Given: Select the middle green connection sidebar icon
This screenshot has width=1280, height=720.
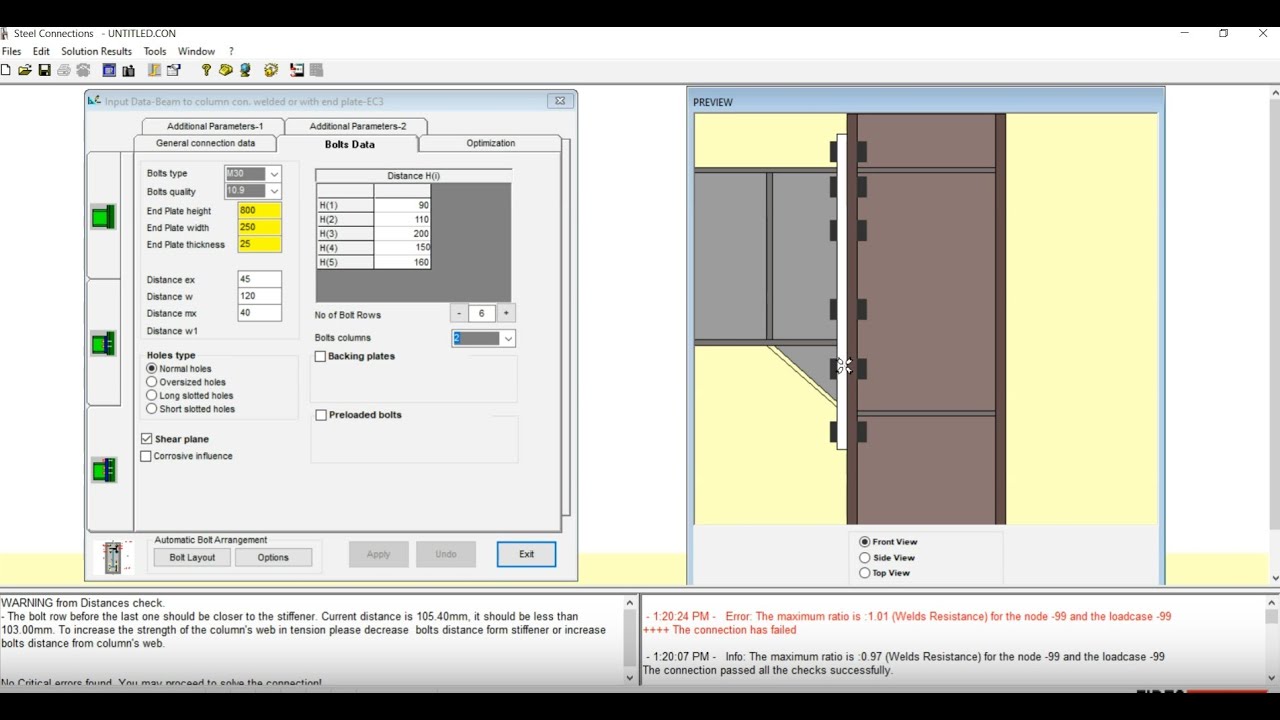Looking at the screenshot, I should (103, 344).
